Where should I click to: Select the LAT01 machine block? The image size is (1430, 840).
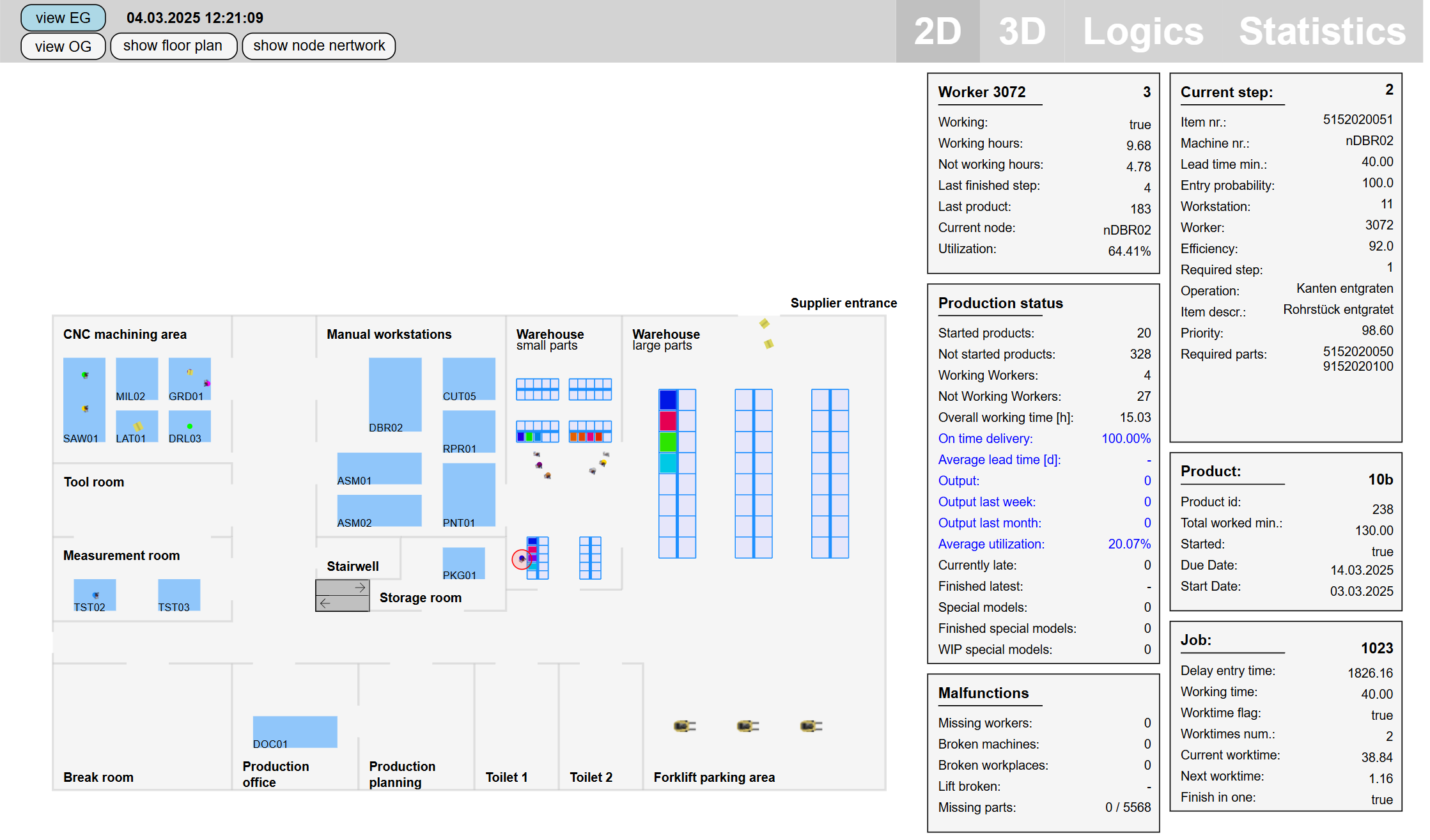137,426
